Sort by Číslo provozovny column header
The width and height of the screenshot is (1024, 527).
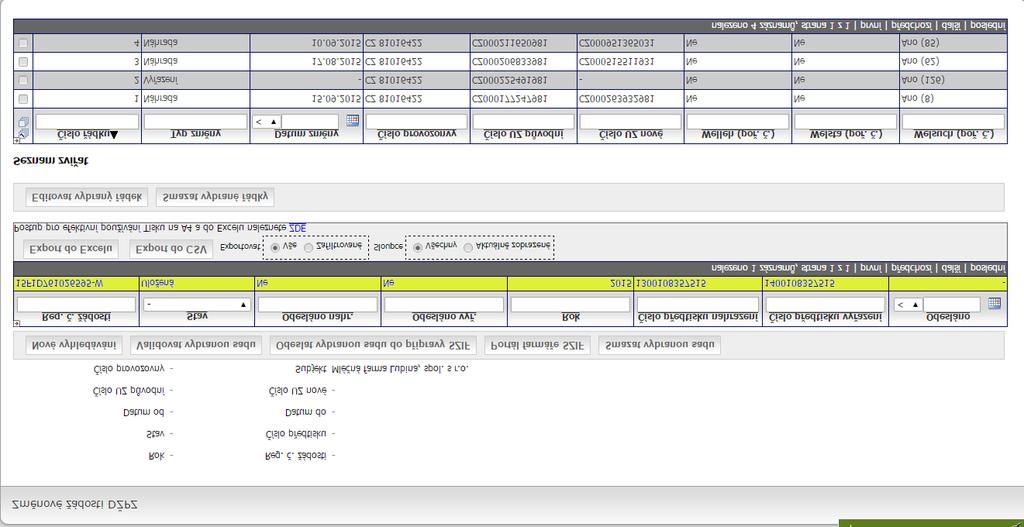pos(416,134)
